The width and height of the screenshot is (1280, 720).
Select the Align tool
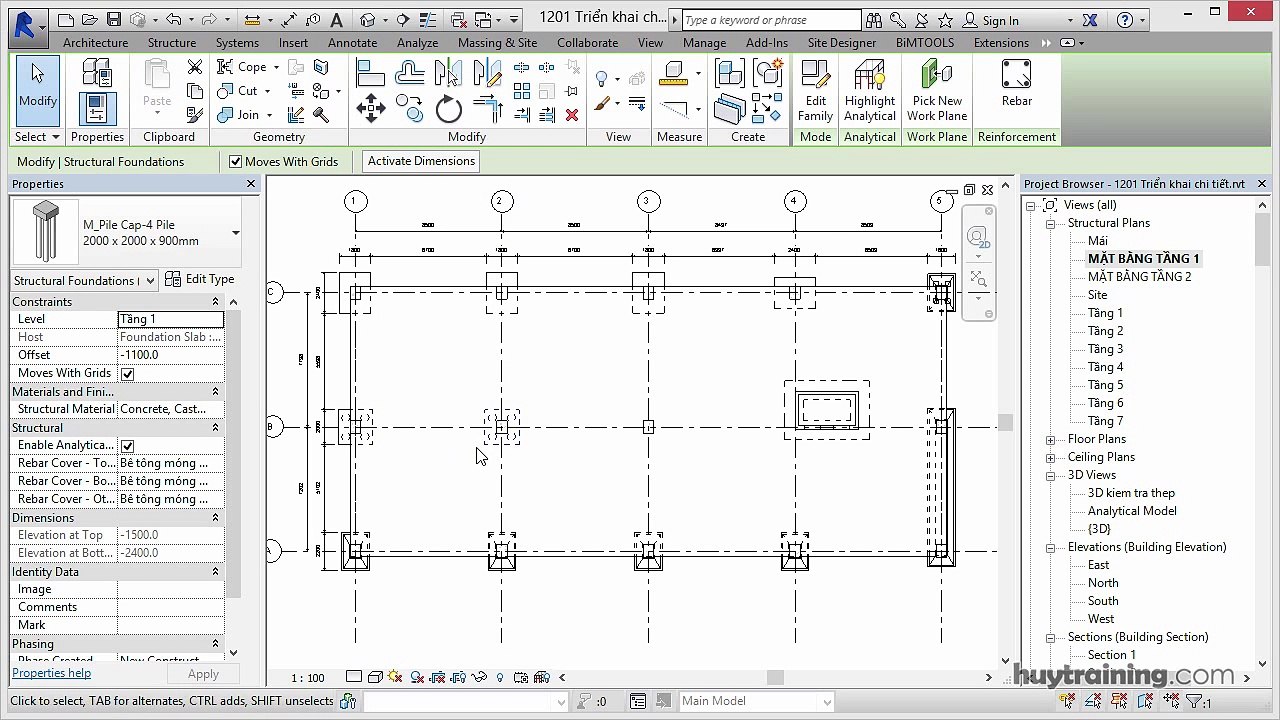click(x=371, y=74)
